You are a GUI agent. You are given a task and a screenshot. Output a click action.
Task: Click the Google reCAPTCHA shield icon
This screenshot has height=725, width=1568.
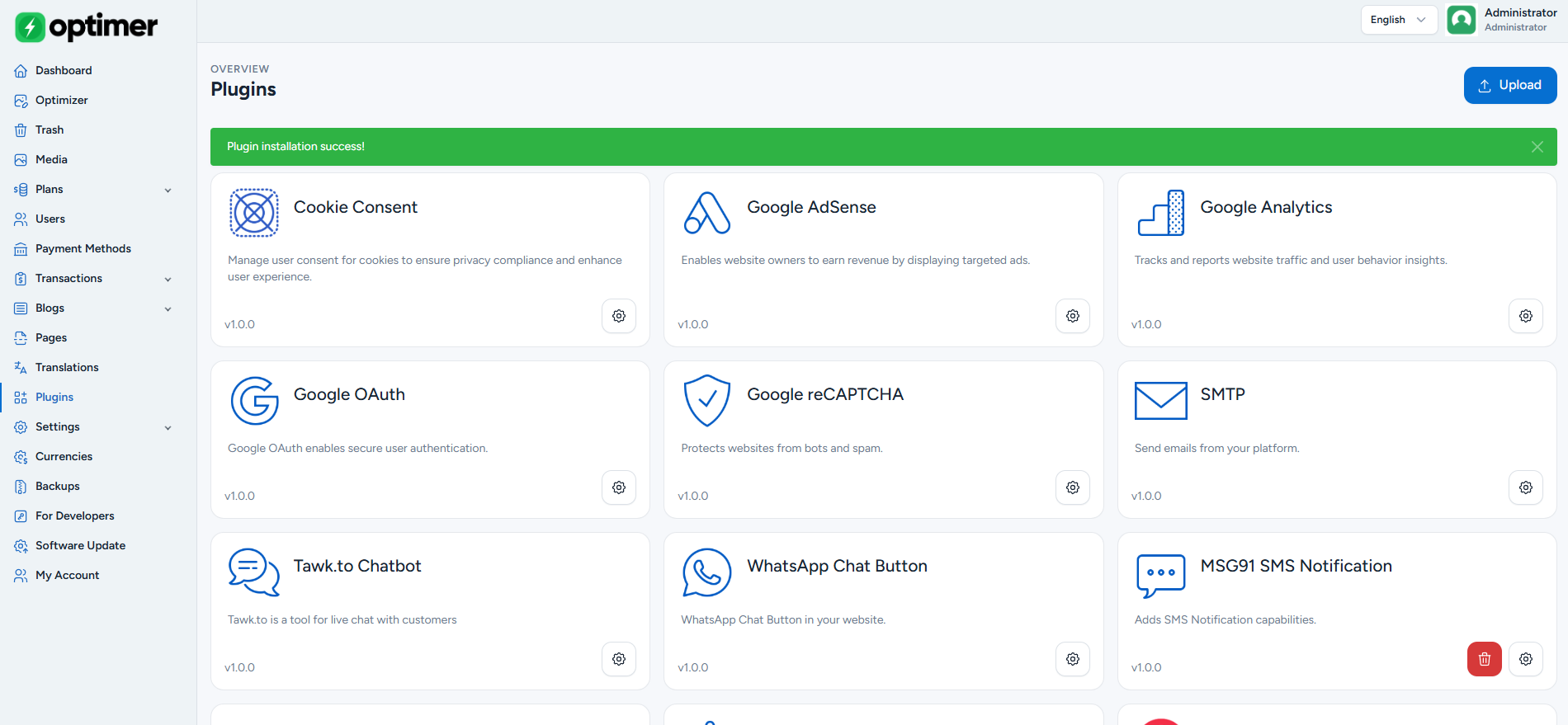(707, 401)
